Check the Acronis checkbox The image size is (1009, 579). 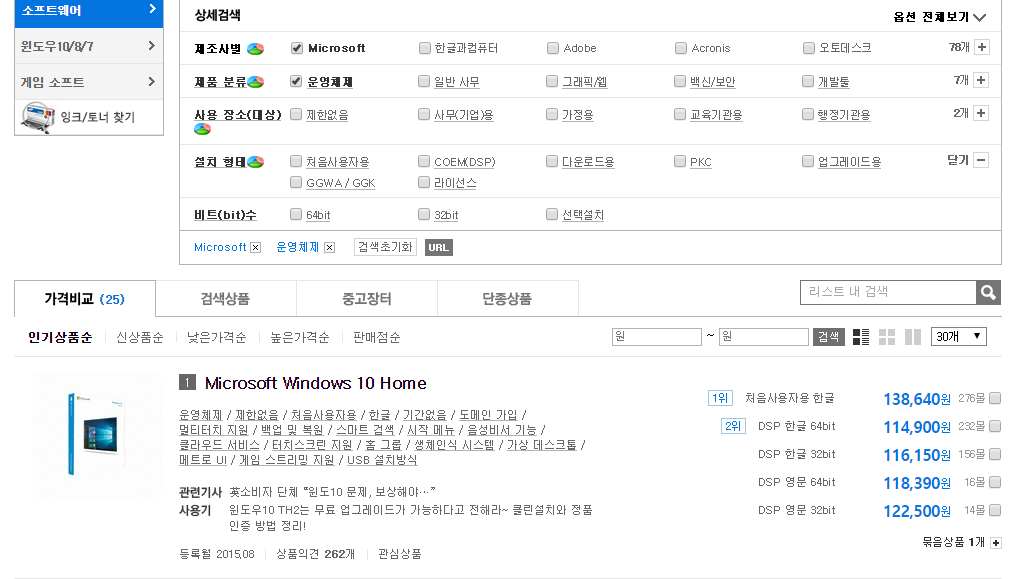coord(681,48)
